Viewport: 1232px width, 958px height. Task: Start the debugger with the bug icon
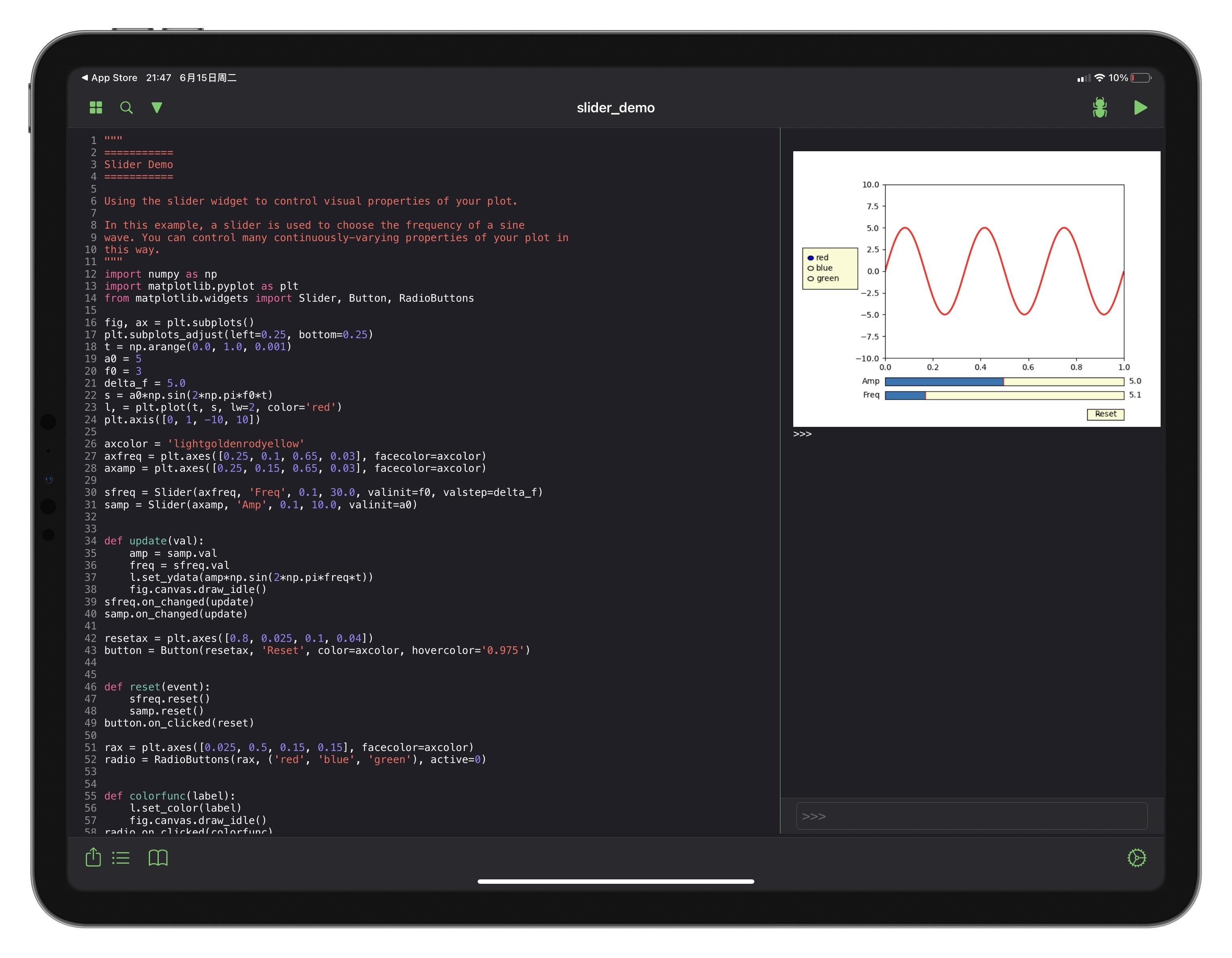1099,107
